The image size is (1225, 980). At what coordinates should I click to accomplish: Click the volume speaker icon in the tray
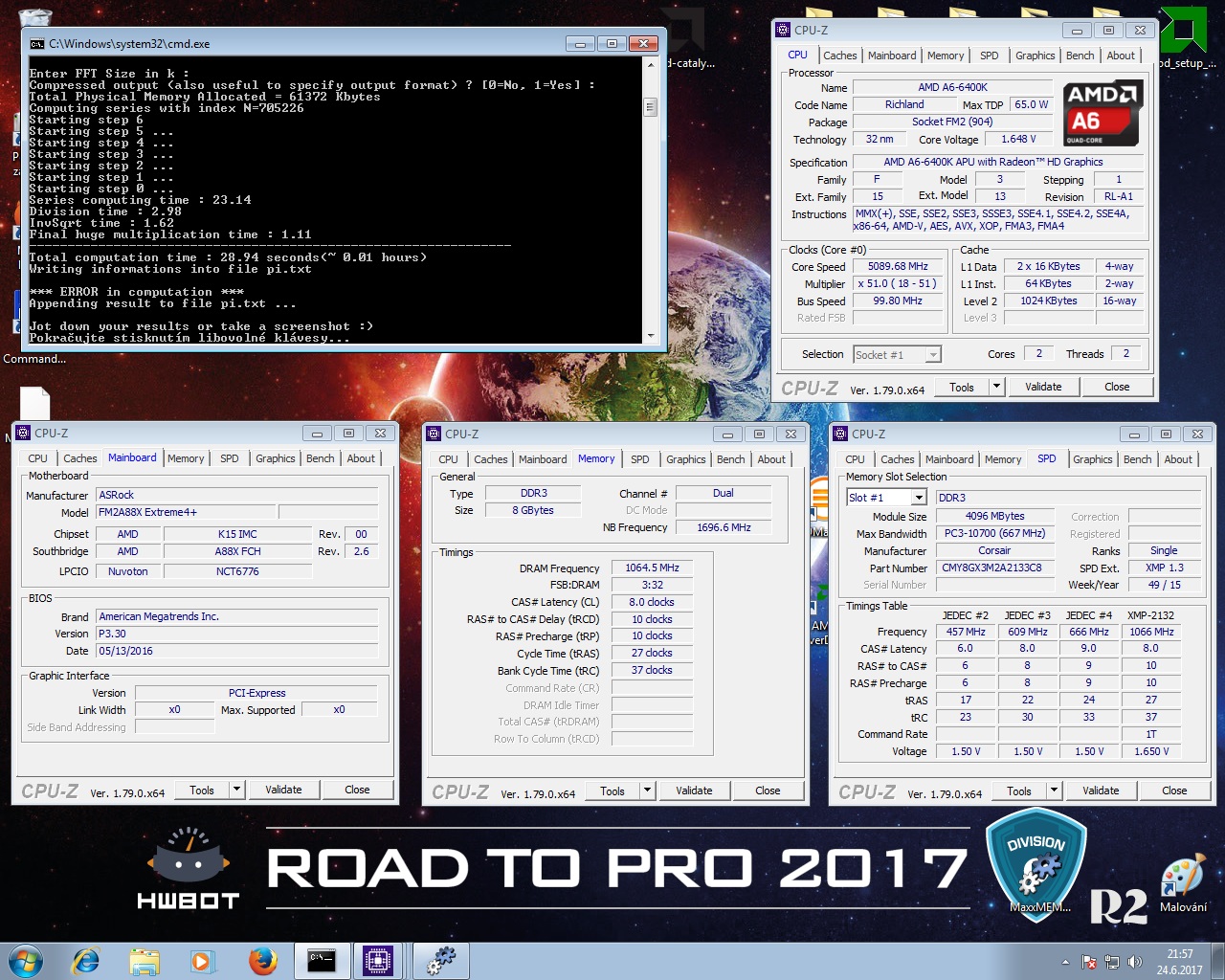(x=1135, y=962)
